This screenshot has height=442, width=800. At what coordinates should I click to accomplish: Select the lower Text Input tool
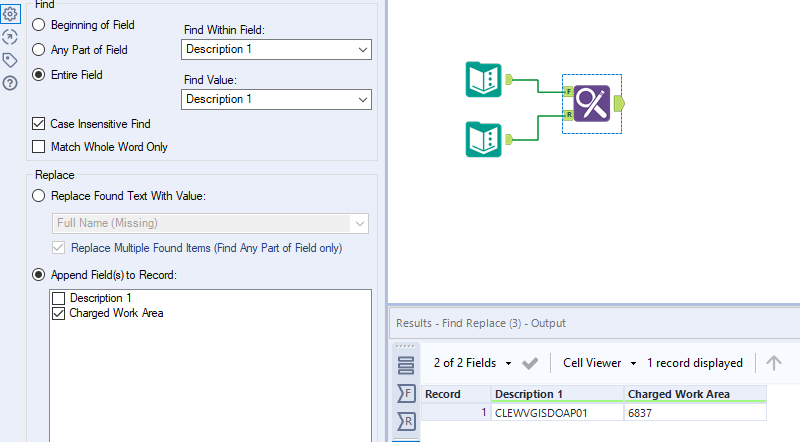[x=485, y=138]
